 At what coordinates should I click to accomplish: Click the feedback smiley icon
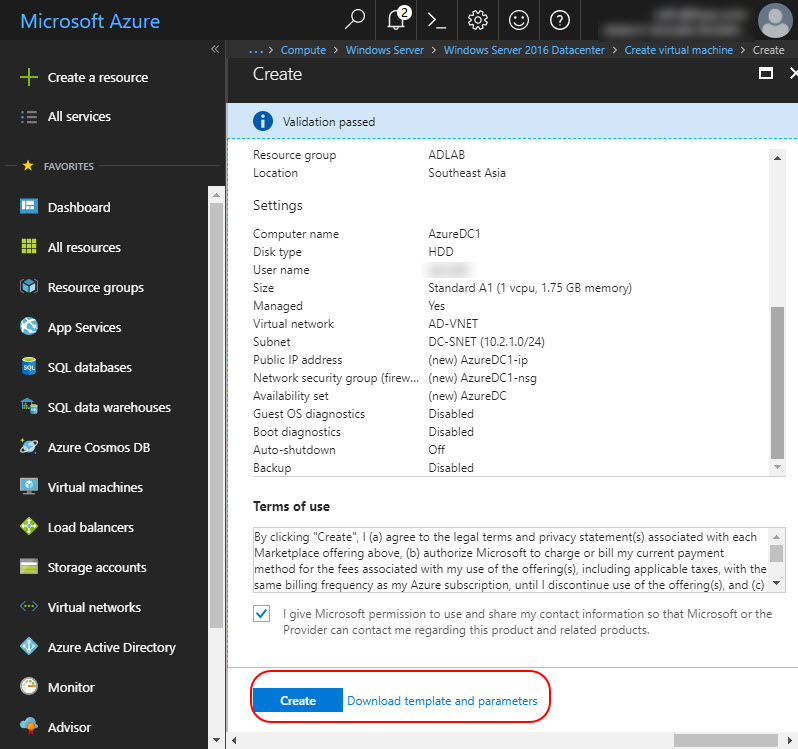pyautogui.click(x=519, y=20)
